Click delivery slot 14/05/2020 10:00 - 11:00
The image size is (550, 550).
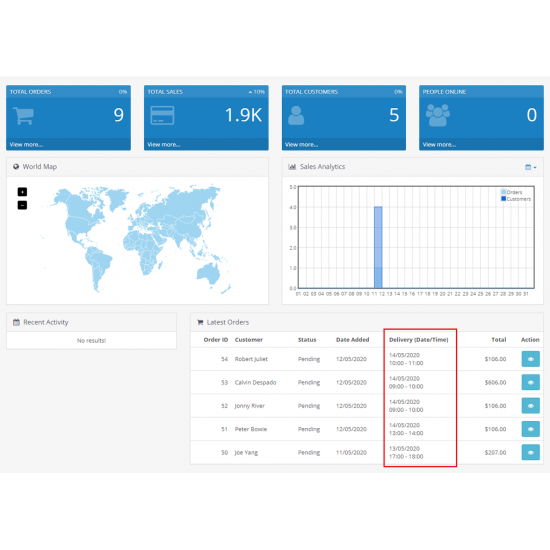406,359
